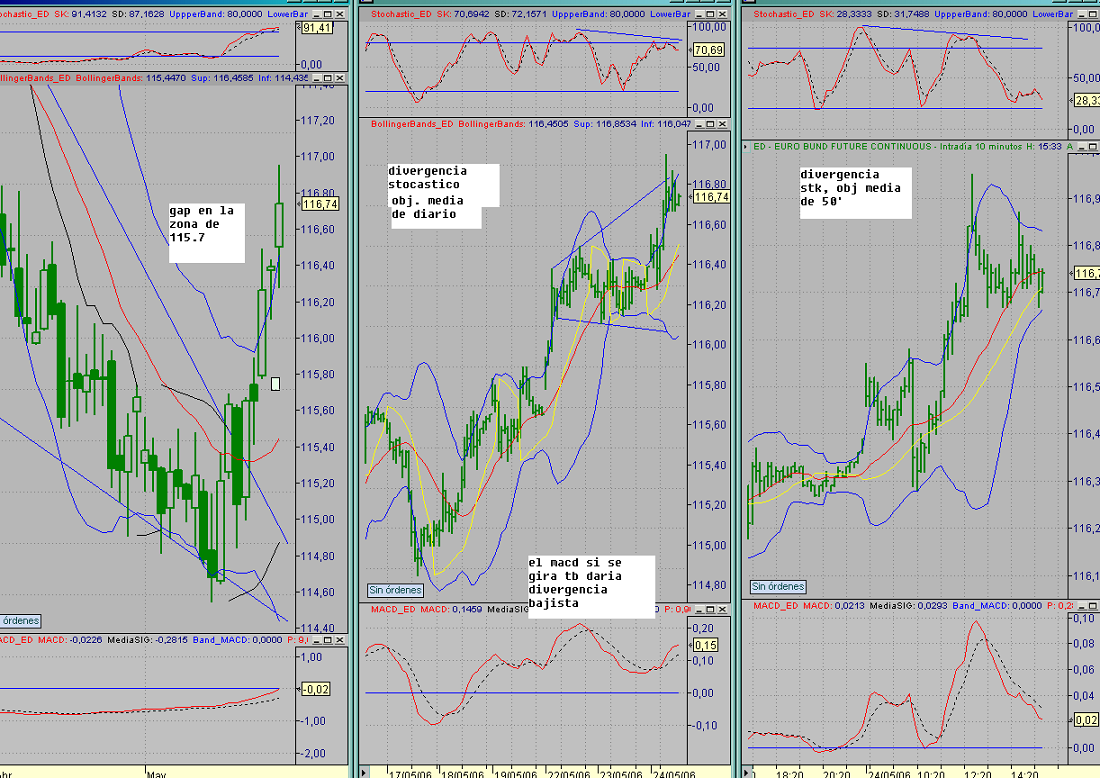Close the middle chart's BollingerBands pane
1100x778 pixels.
click(722, 124)
